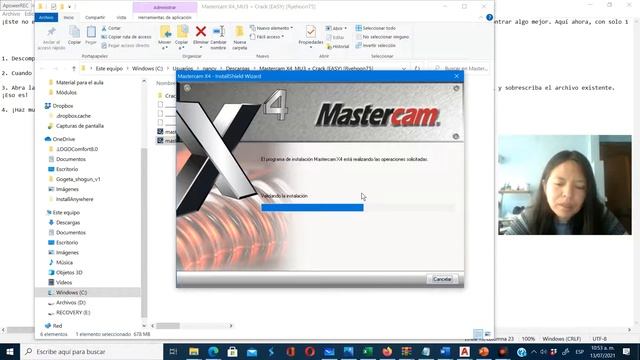Image resolution: width=640 pixels, height=360 pixels.
Task: Open the address bar history dropdown arrow
Action: tap(404, 69)
